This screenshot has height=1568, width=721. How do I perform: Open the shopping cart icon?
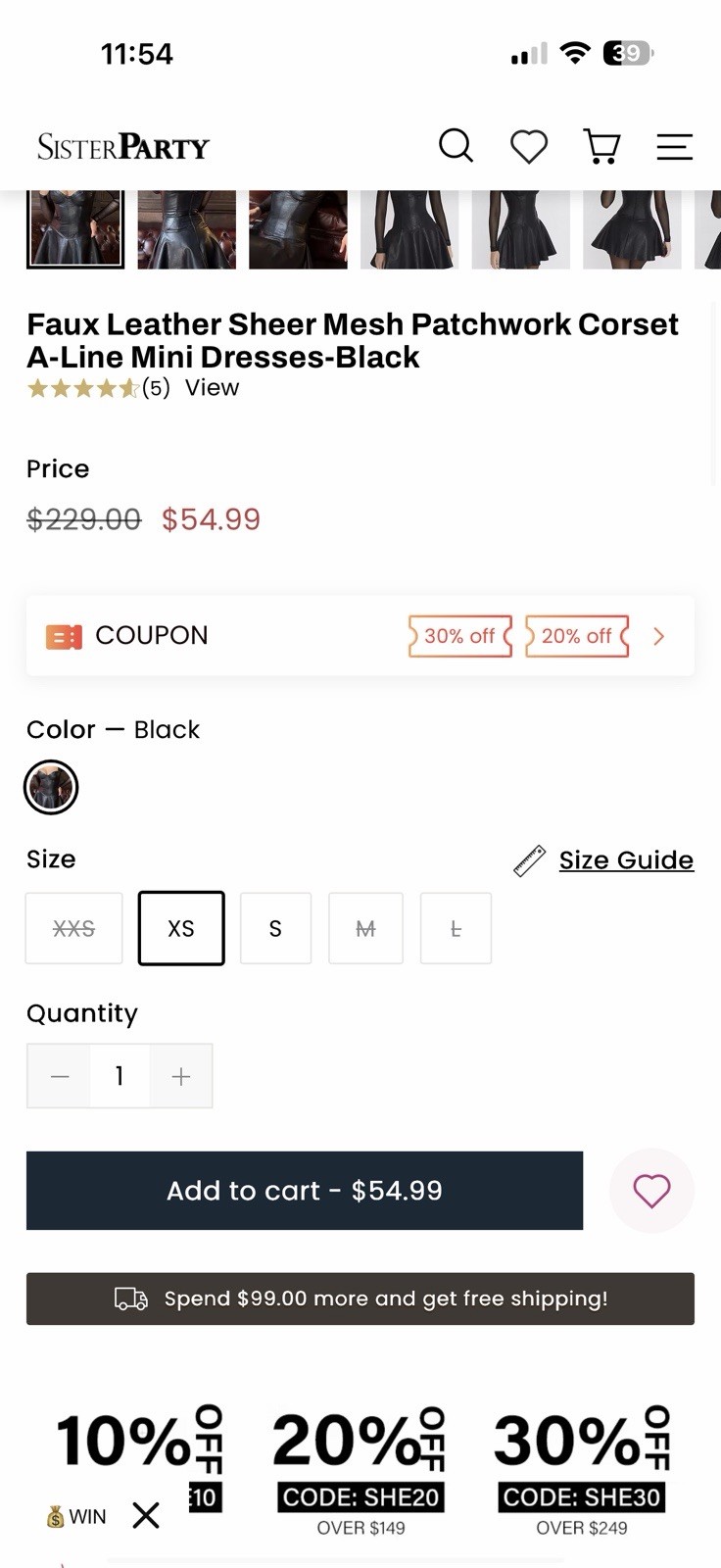tap(601, 147)
